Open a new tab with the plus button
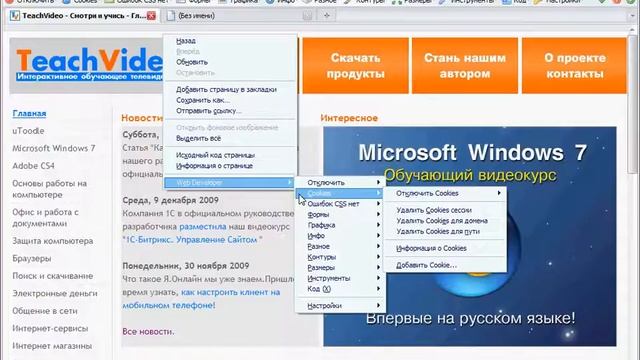The height and width of the screenshot is (360, 640). click(x=327, y=16)
